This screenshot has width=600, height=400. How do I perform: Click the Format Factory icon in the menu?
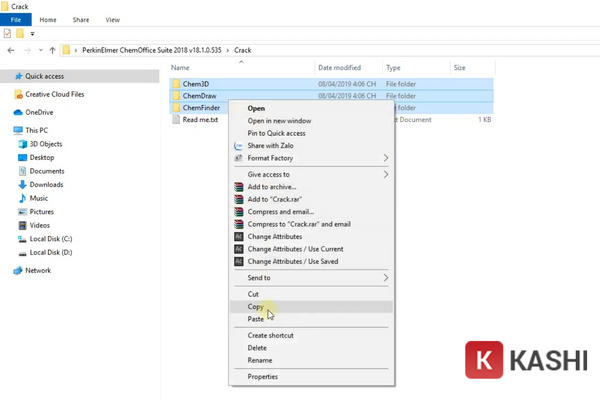pos(239,158)
